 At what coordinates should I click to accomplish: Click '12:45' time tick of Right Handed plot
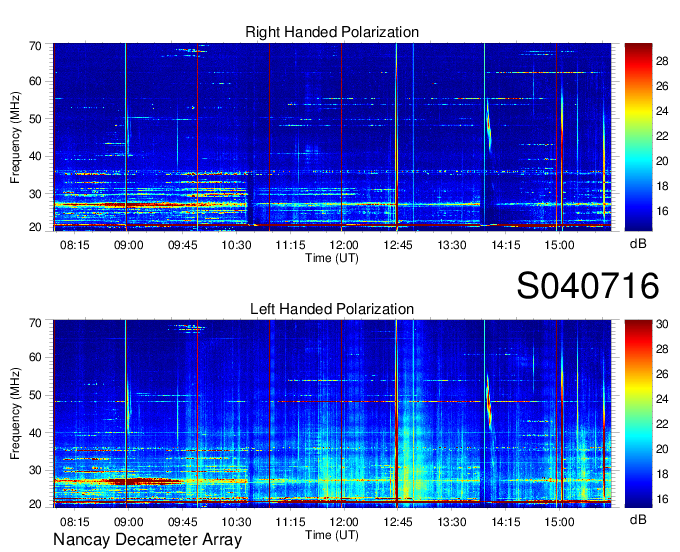tap(398, 245)
